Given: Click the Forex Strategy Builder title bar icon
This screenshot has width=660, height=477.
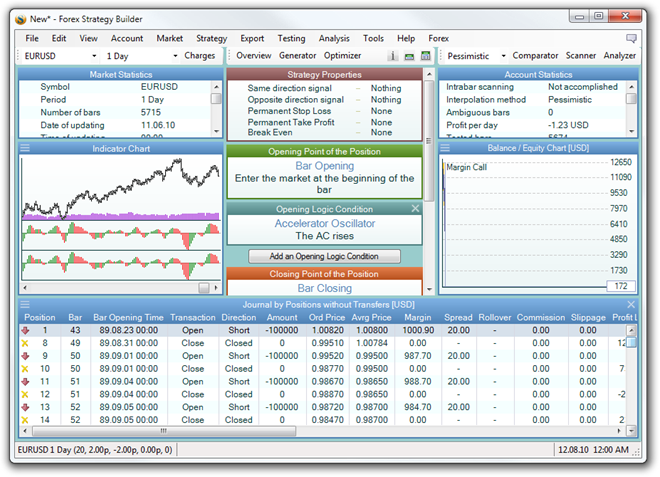Looking at the screenshot, I should pyautogui.click(x=21, y=19).
